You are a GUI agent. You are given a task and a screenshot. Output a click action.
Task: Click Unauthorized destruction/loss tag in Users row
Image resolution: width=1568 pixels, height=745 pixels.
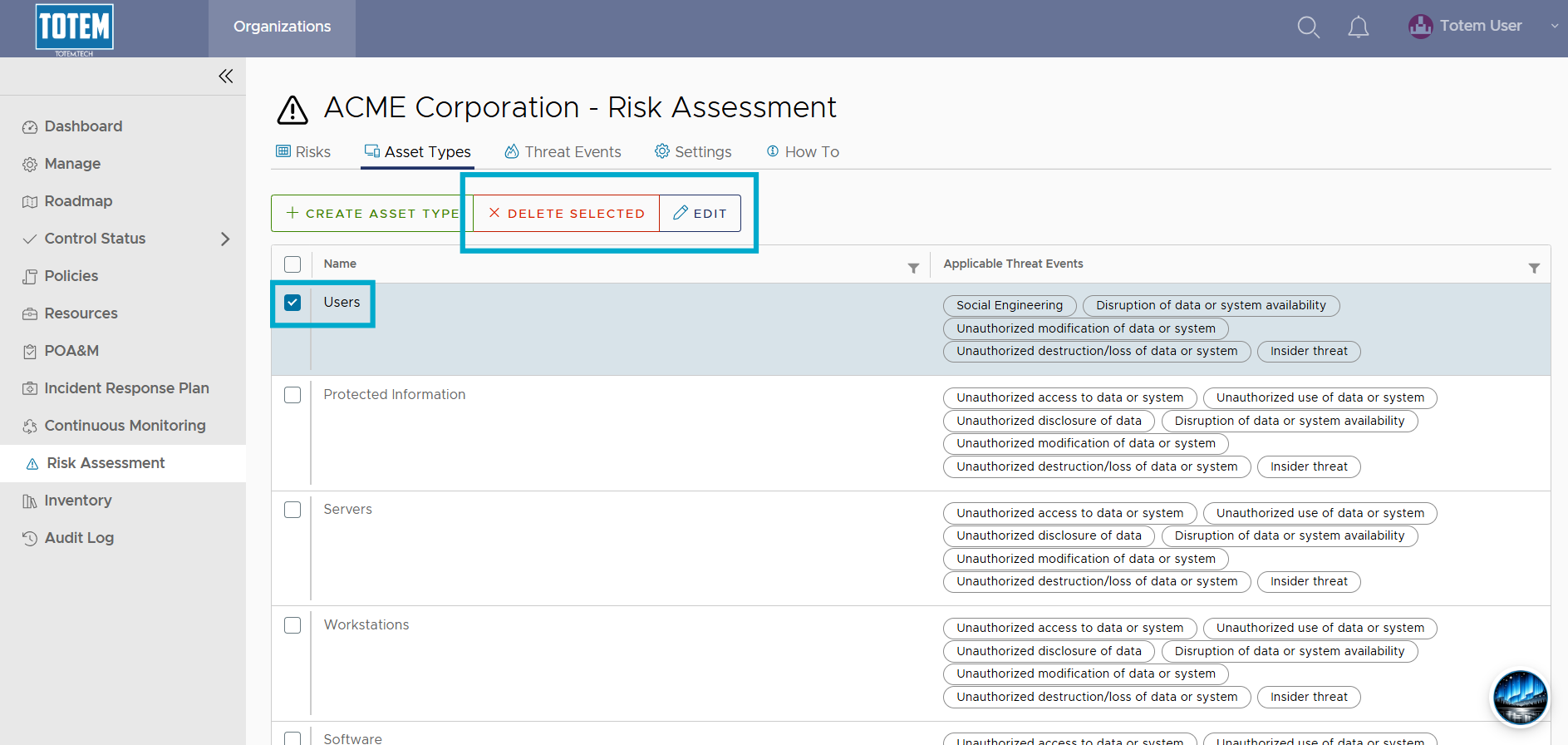(x=1097, y=352)
